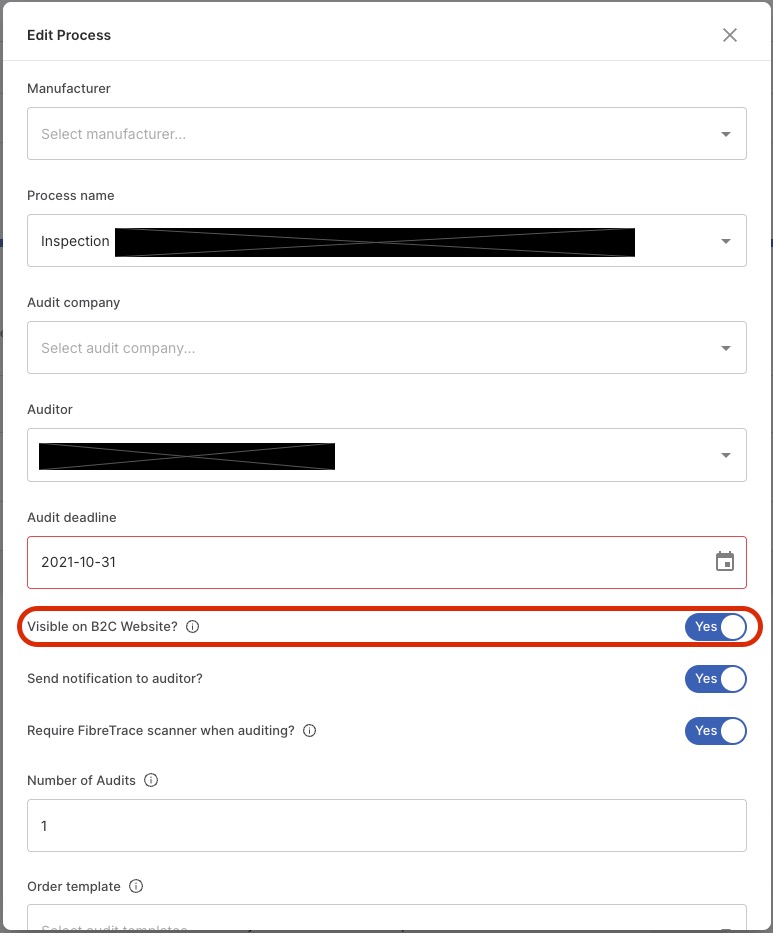Open the Order template select field
Viewport: 773px width, 933px height.
387,918
